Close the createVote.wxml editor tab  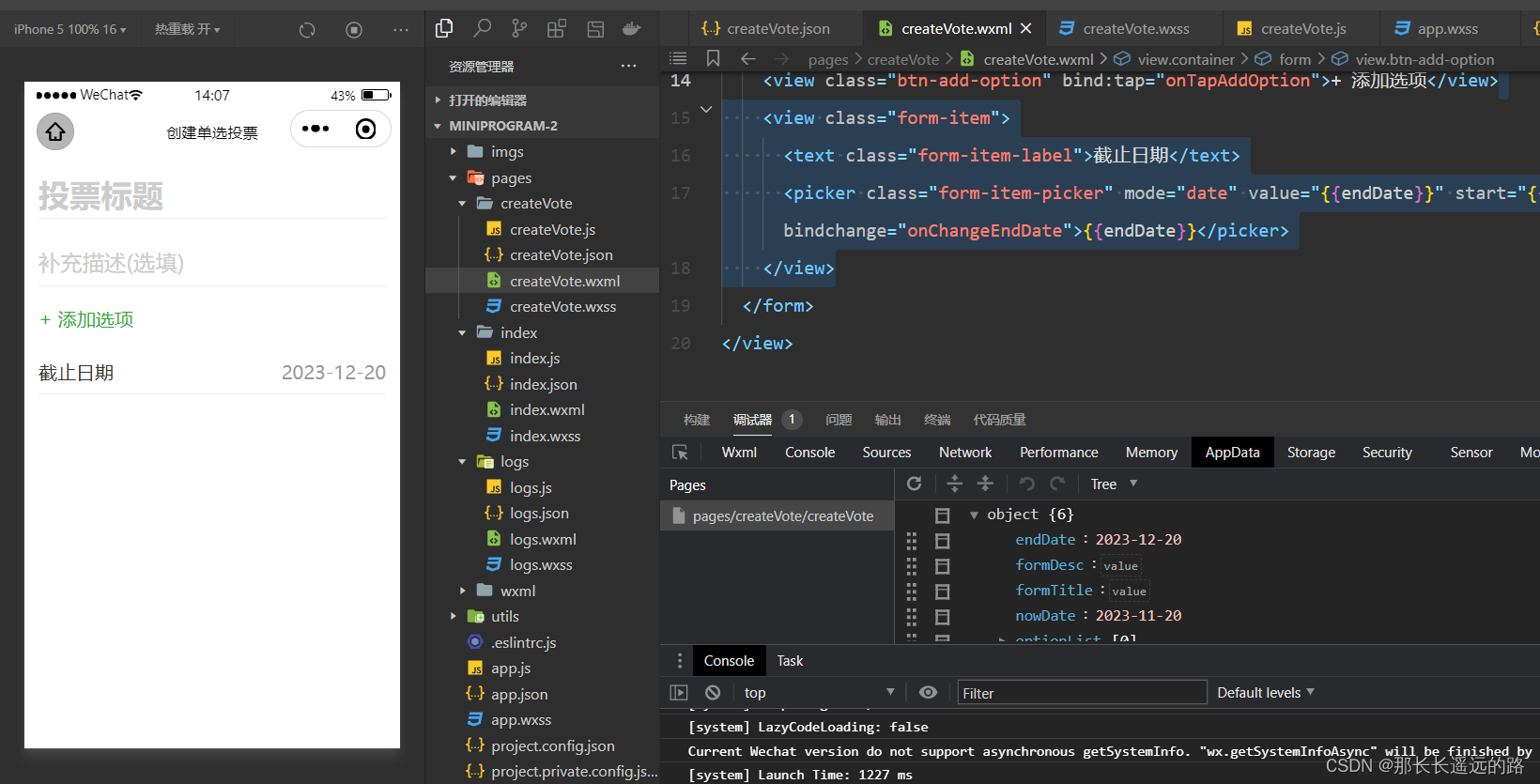tap(1025, 28)
